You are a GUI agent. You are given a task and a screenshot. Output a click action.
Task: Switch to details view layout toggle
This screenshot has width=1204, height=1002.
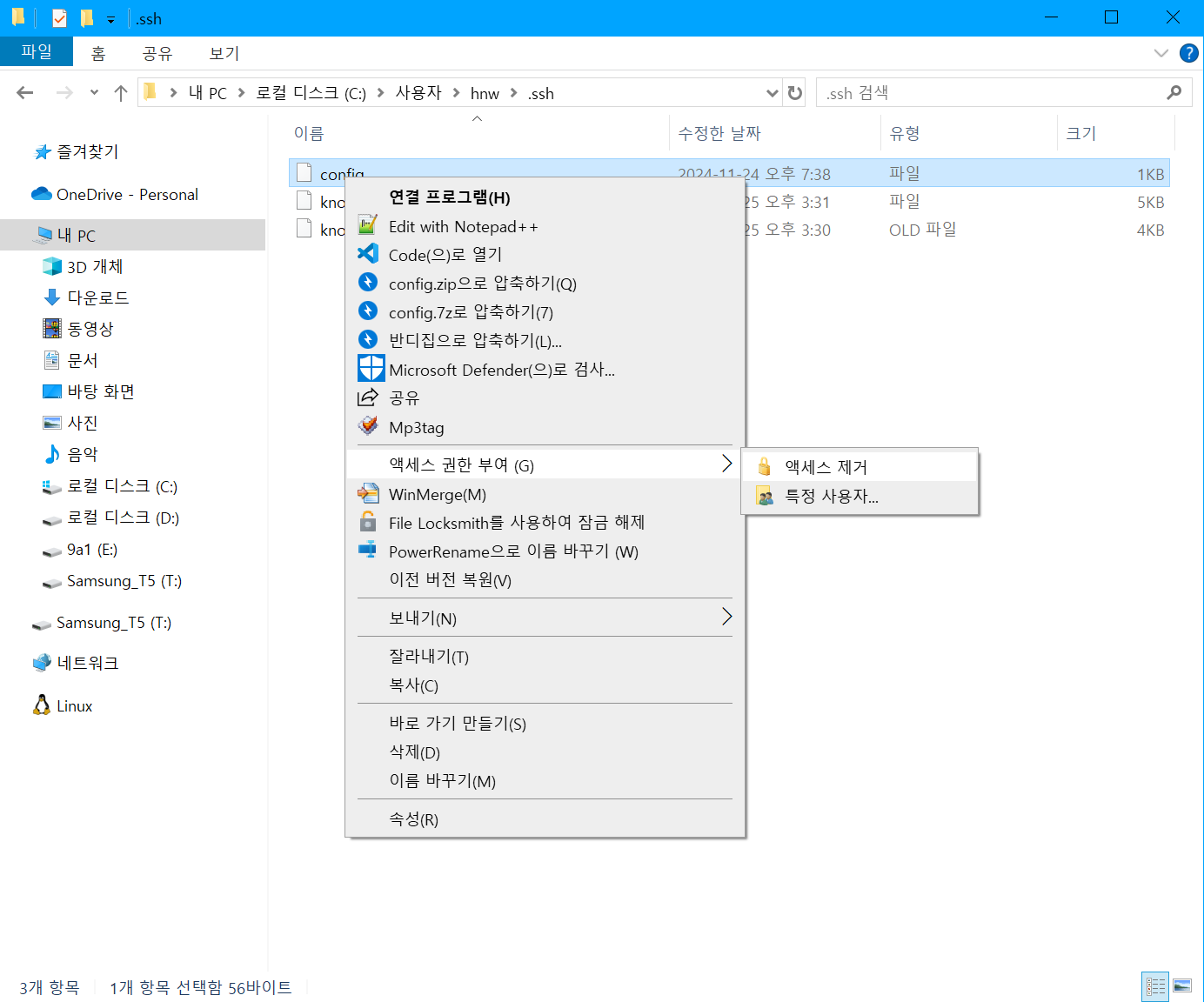[x=1154, y=986]
